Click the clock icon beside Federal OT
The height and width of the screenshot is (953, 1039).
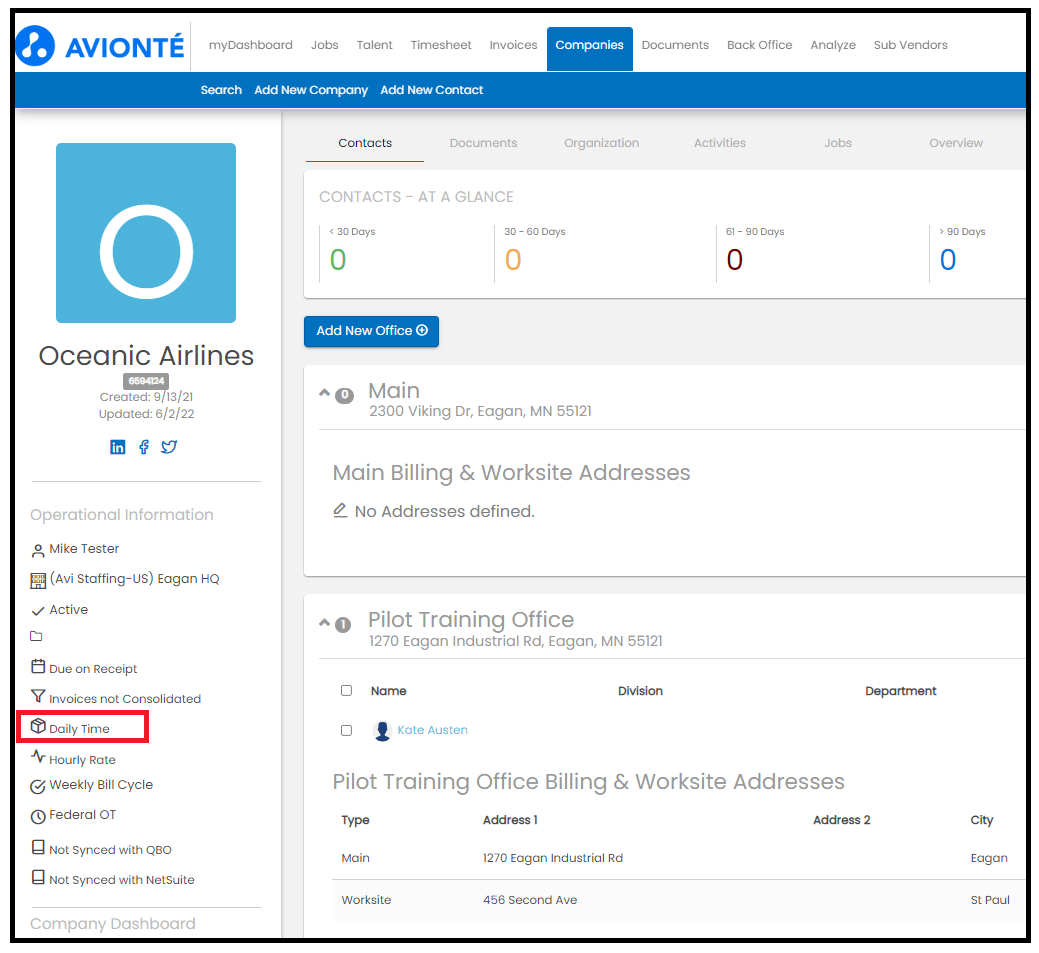pos(38,816)
